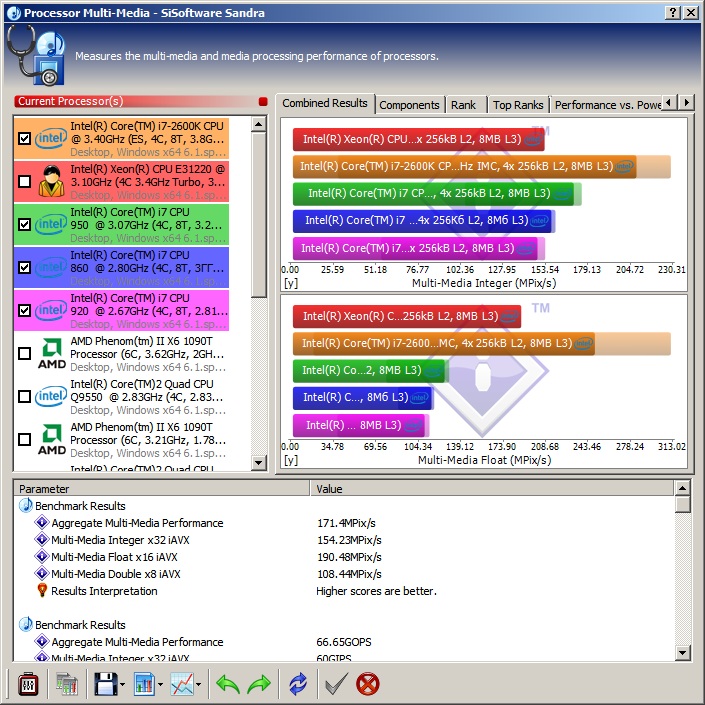705x705 pixels.
Task: Select the Combined Results tab
Action: [x=325, y=103]
